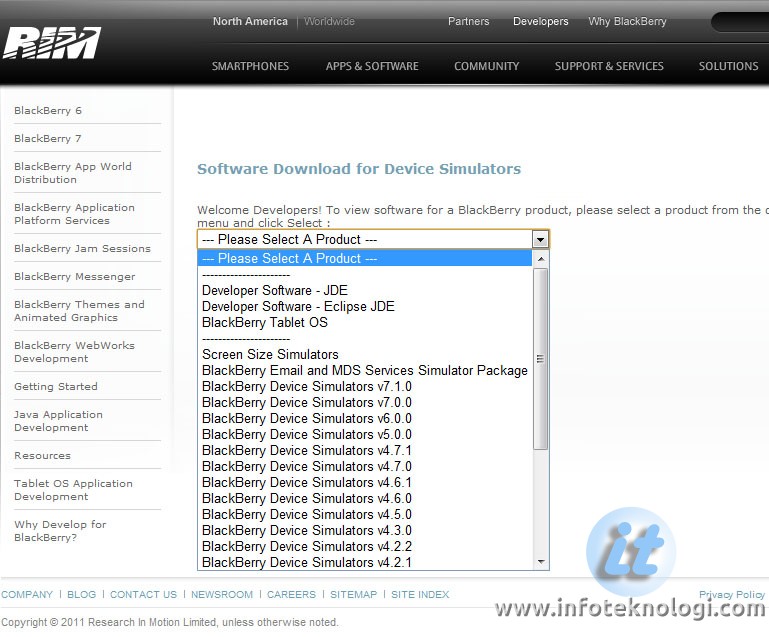The width and height of the screenshot is (769, 637).
Task: Open the Developers link
Action: (540, 22)
